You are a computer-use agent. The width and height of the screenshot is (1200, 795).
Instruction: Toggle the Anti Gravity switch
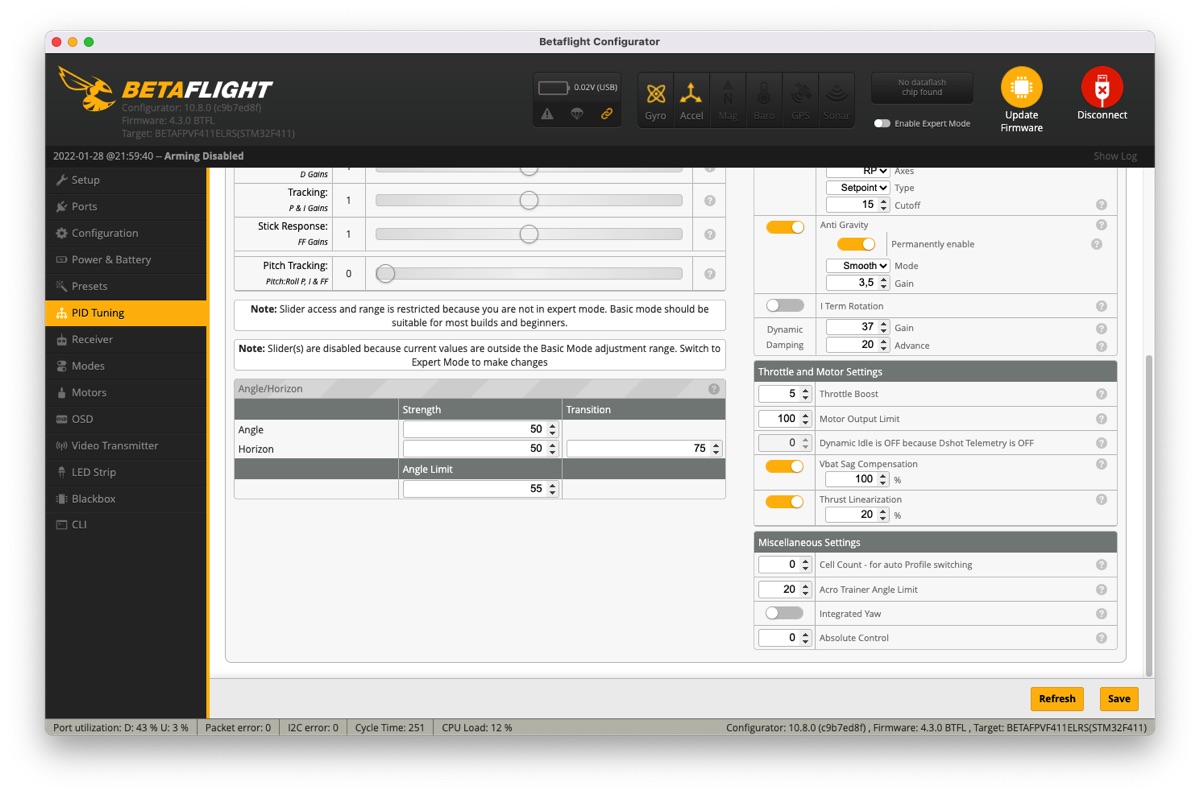(x=785, y=227)
